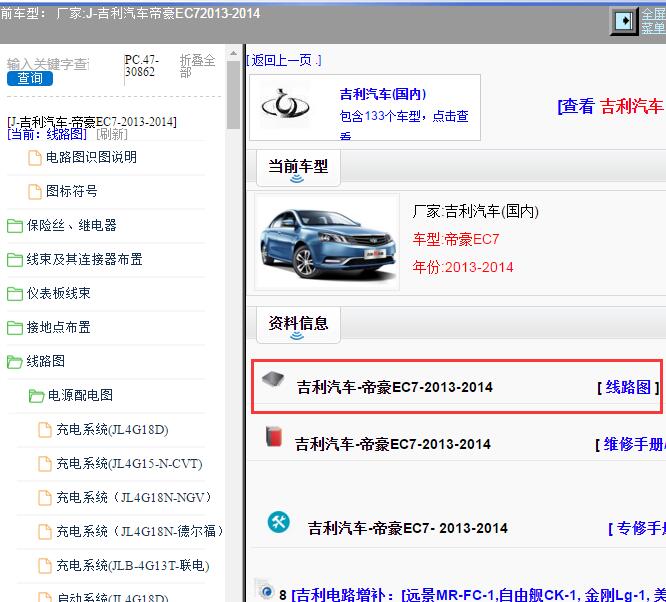Click open folder icon for 线路图

click(x=15, y=362)
